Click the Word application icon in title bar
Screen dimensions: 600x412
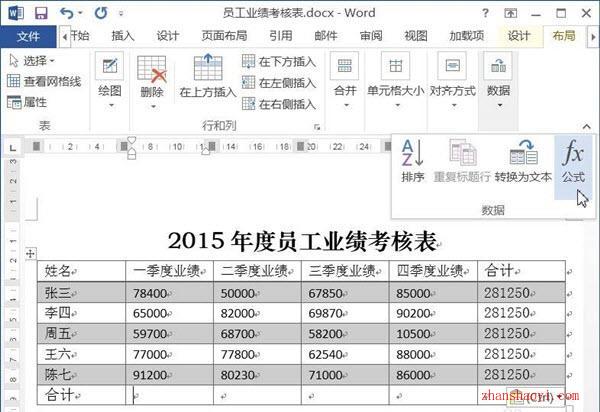click(x=16, y=13)
